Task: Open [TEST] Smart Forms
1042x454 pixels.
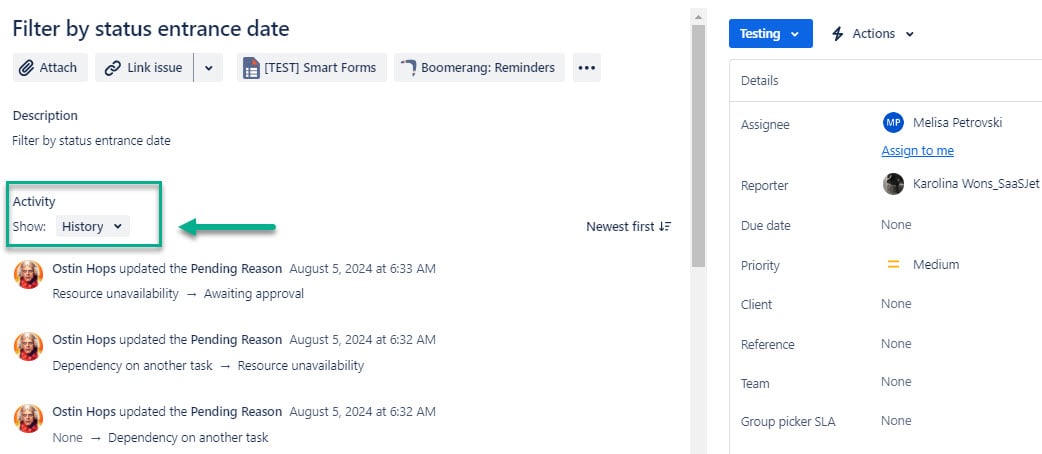Action: [312, 68]
